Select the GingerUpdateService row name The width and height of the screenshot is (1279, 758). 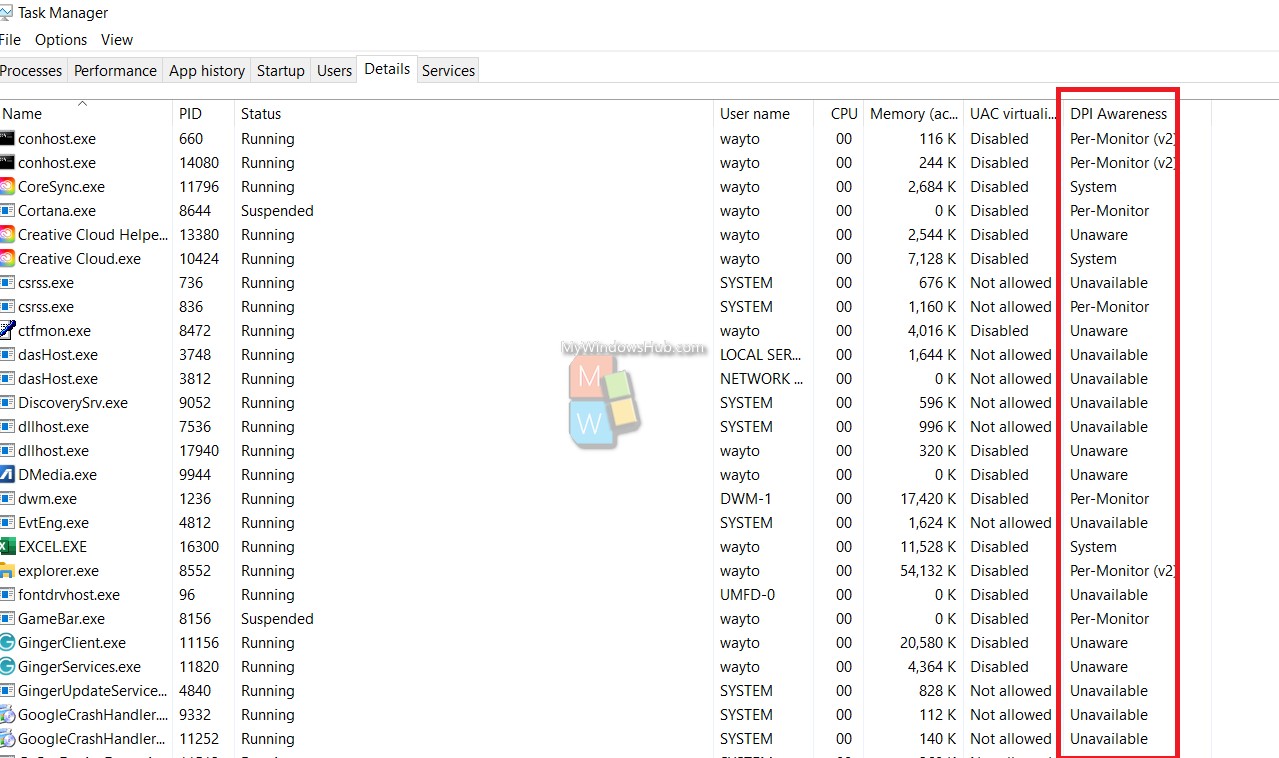[x=93, y=691]
